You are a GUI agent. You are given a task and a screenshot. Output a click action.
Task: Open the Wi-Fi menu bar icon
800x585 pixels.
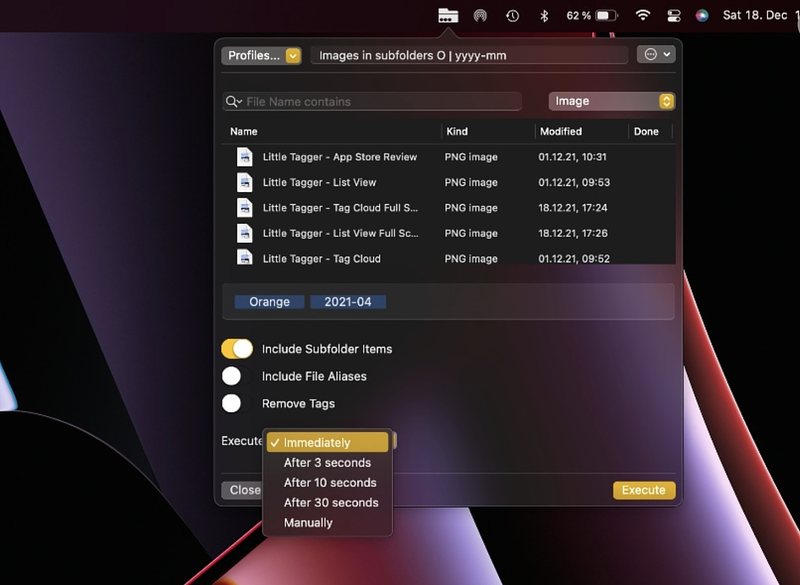click(643, 15)
